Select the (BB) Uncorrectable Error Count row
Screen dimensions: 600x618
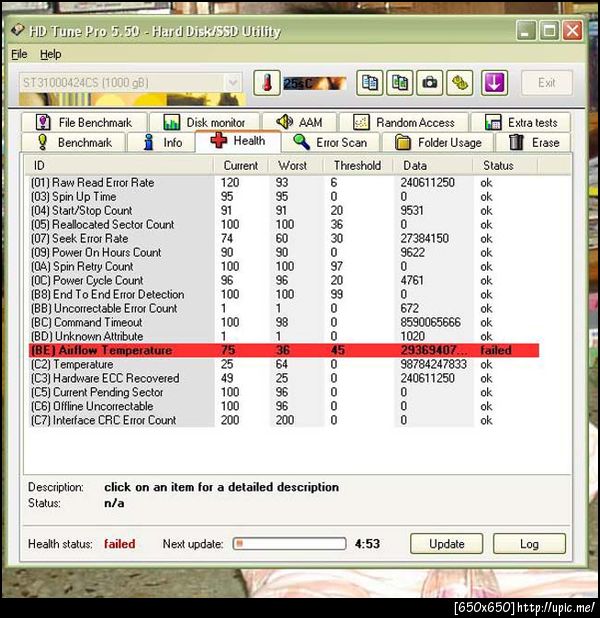(284, 308)
